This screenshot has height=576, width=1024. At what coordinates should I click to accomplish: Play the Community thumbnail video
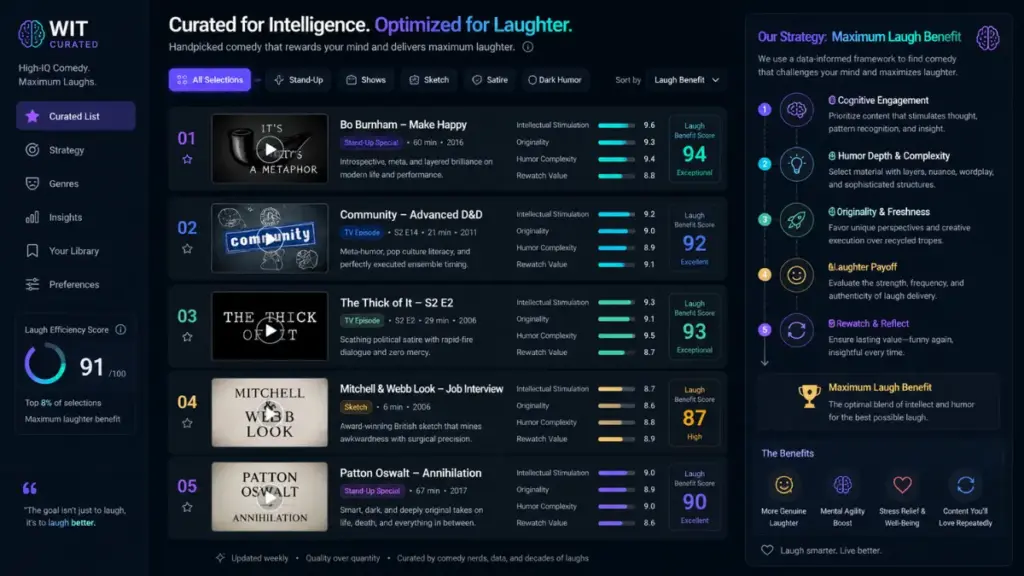(x=270, y=238)
